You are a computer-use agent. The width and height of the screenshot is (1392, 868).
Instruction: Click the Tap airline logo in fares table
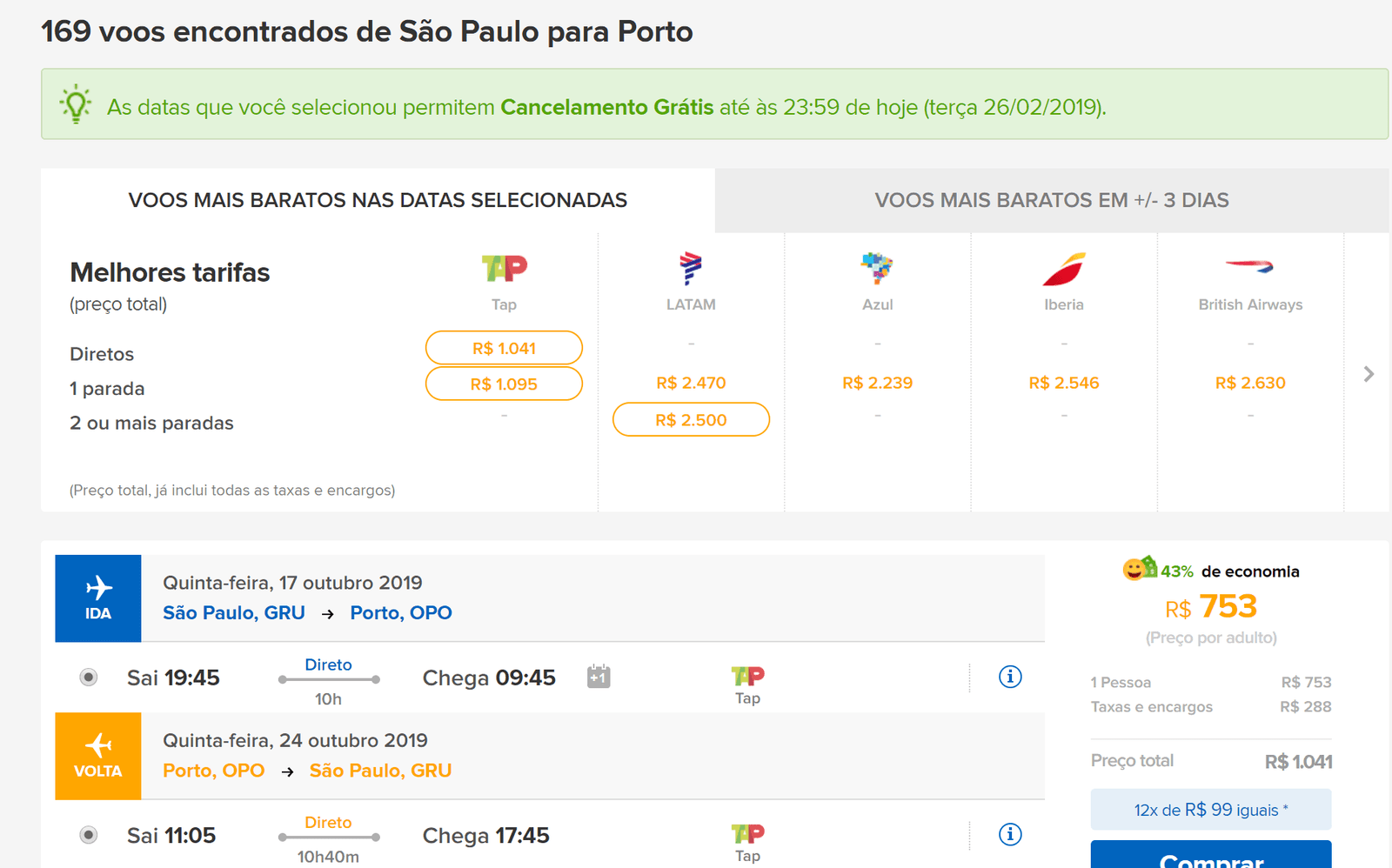pyautogui.click(x=505, y=269)
